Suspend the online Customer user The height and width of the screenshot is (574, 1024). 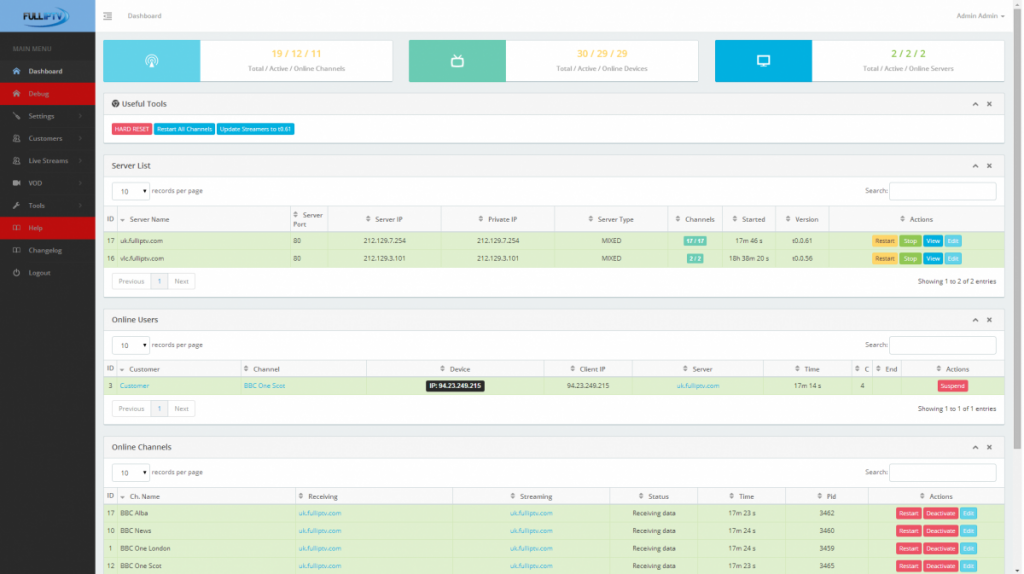point(952,385)
